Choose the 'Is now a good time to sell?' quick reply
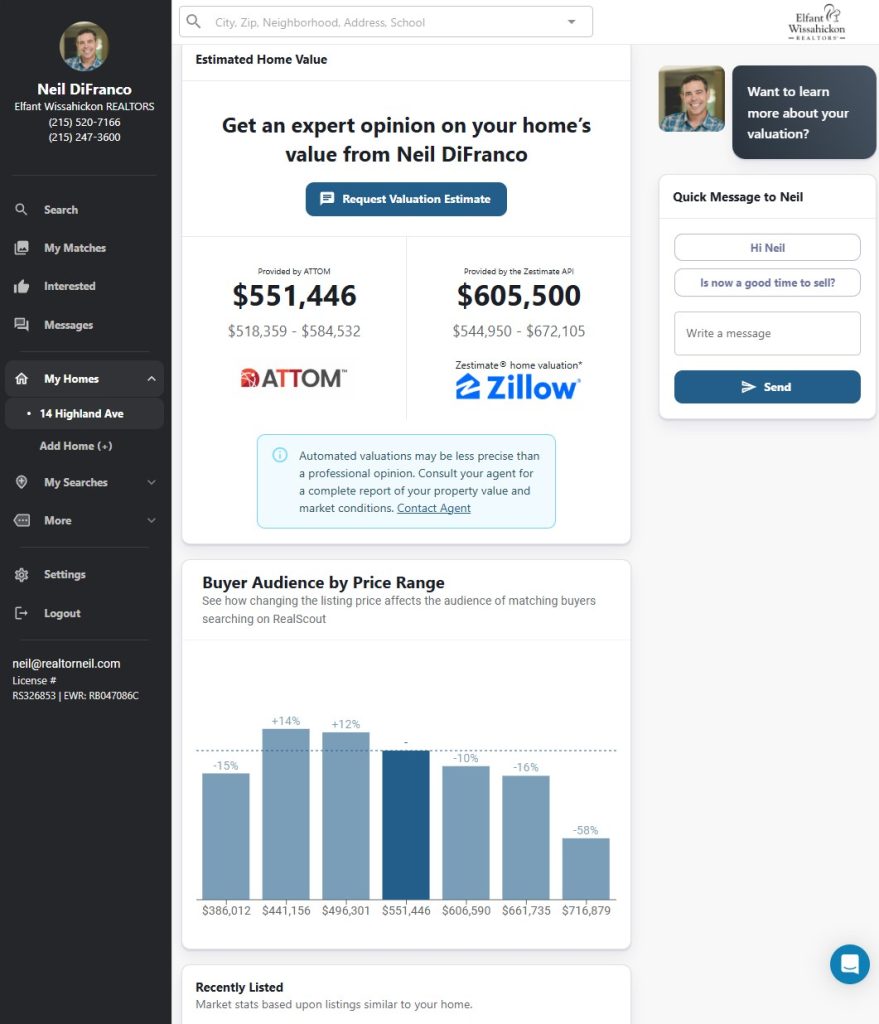879x1024 pixels. 767,283
